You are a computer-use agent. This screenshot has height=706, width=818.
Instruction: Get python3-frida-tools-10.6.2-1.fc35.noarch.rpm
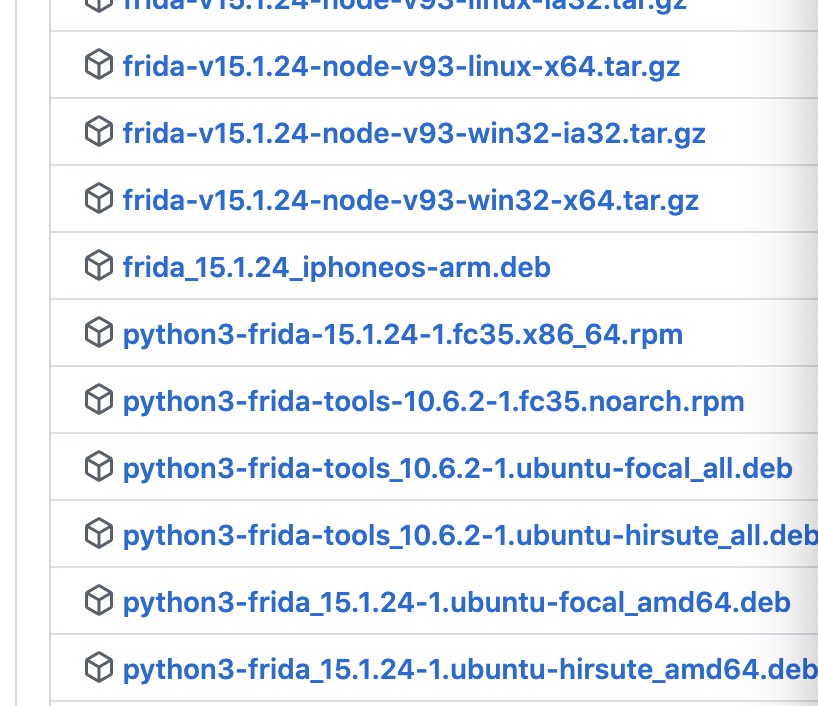[x=433, y=402]
